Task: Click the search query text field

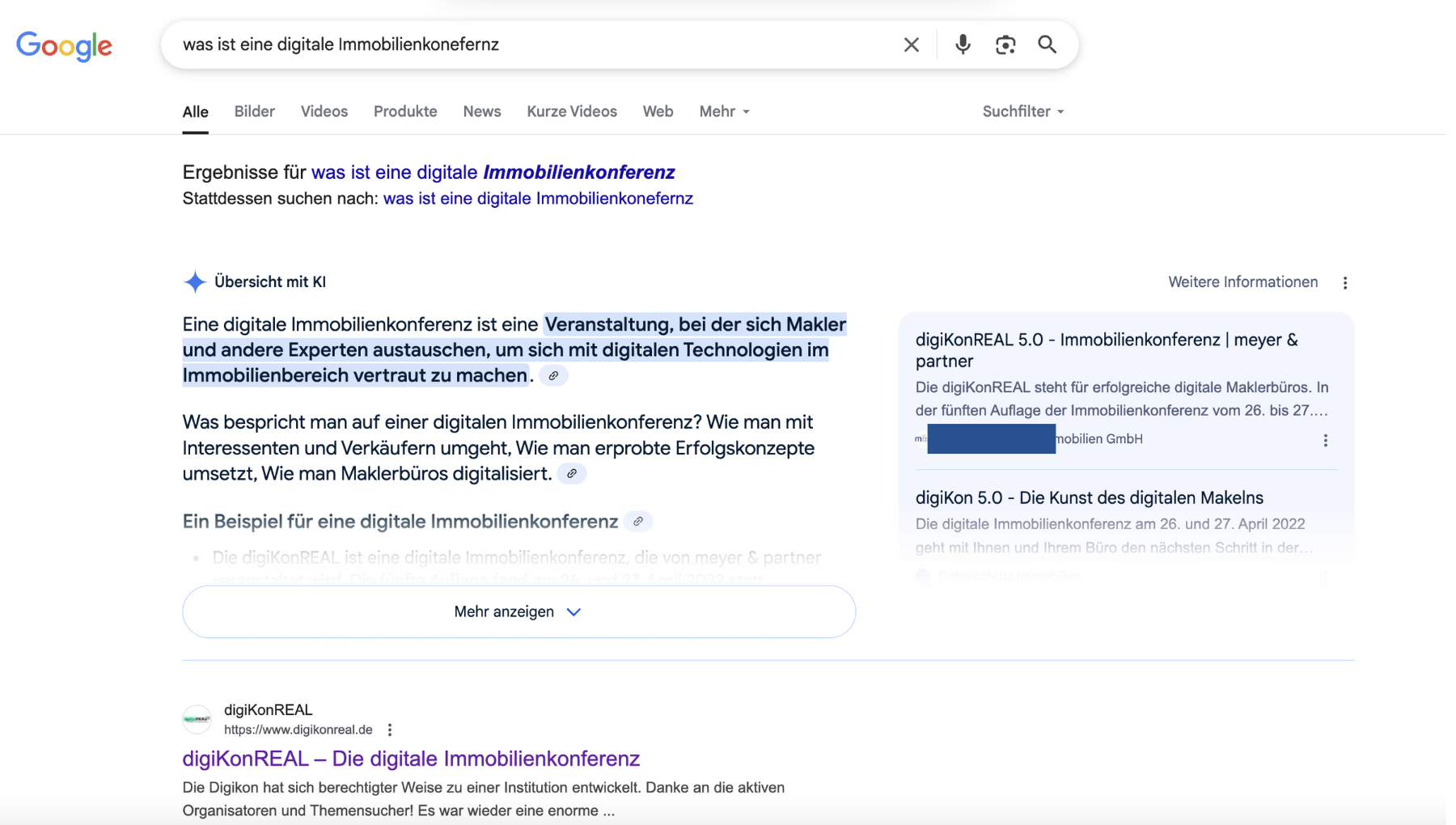Action: tap(534, 44)
